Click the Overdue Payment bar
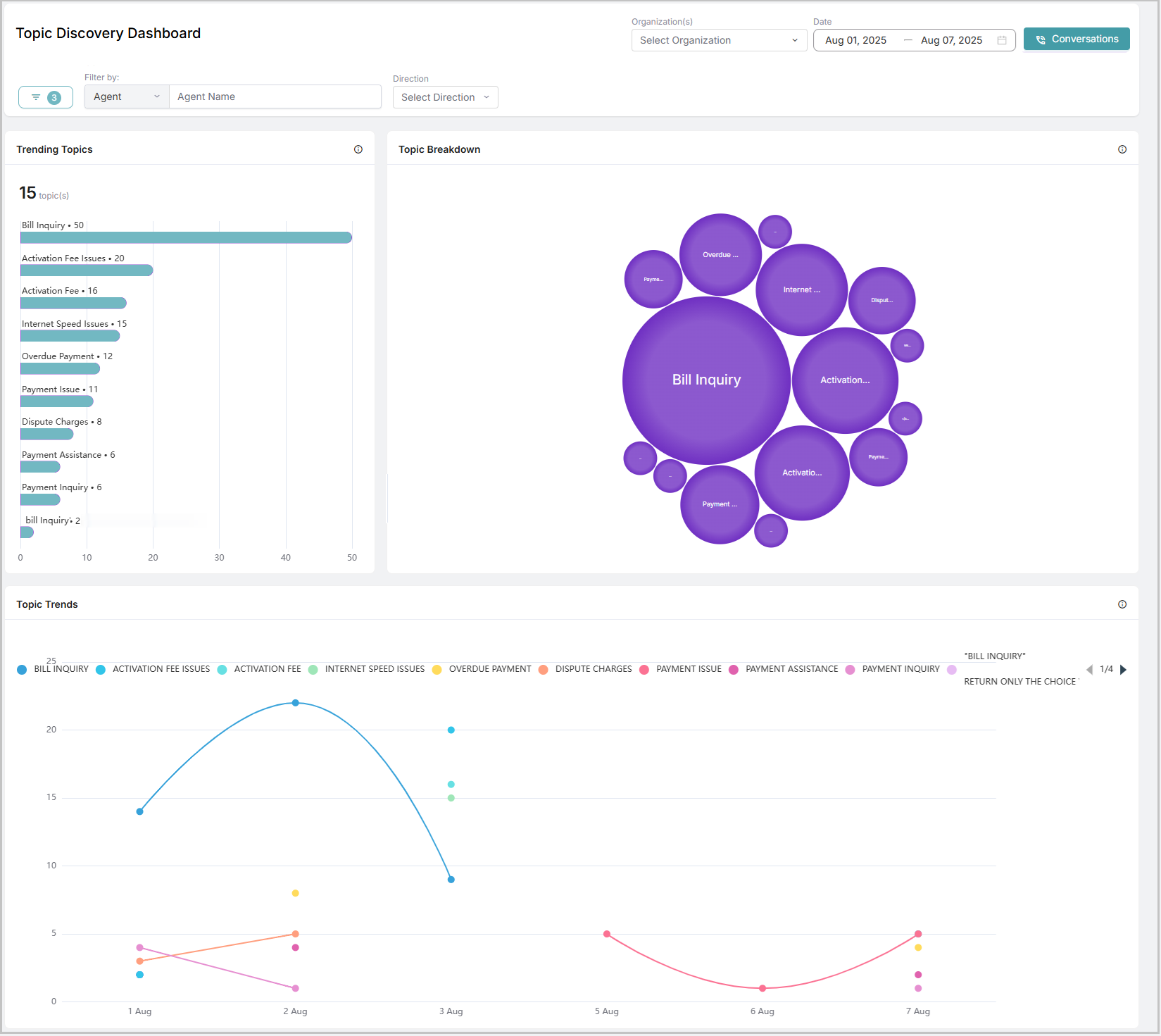1161x1036 pixels. pyautogui.click(x=60, y=369)
